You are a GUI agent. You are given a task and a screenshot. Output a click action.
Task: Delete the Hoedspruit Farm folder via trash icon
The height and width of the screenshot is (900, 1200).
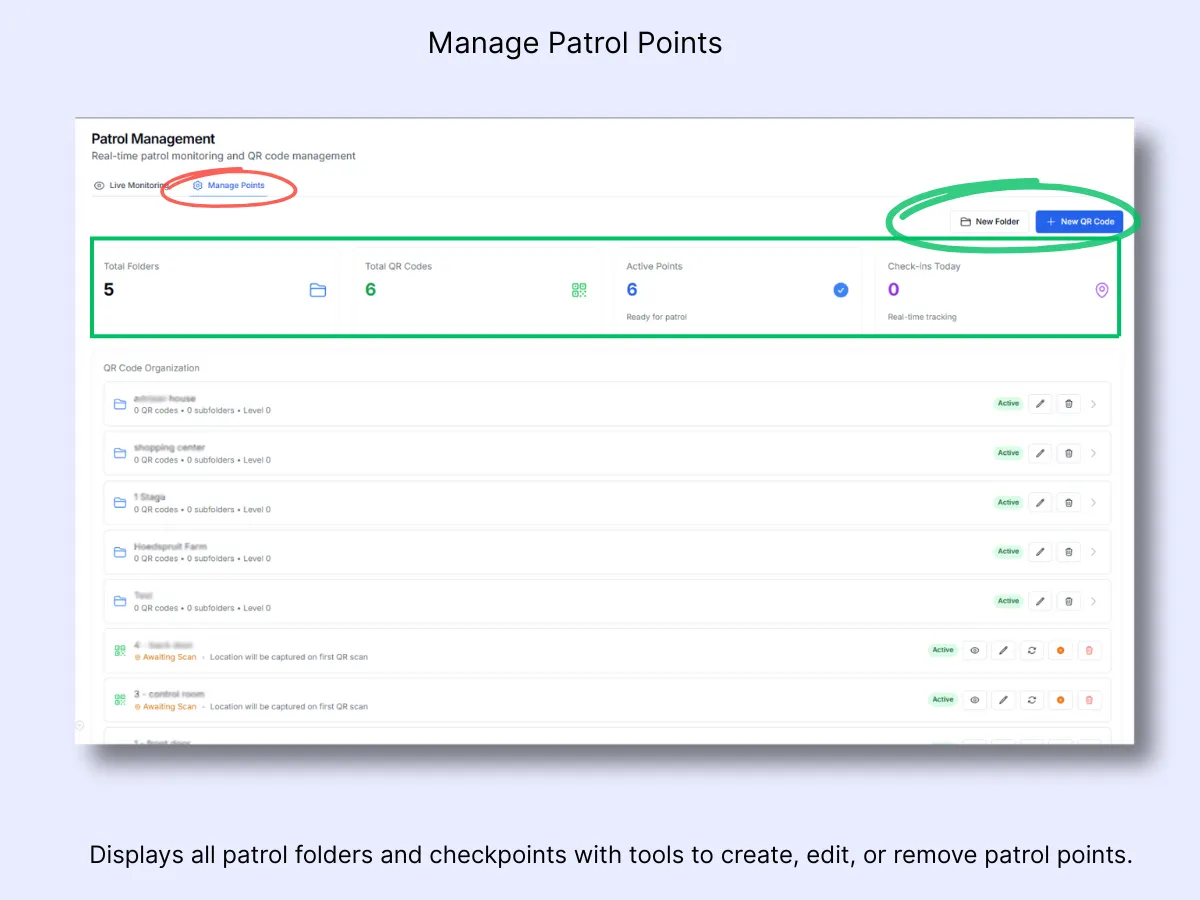(1068, 551)
